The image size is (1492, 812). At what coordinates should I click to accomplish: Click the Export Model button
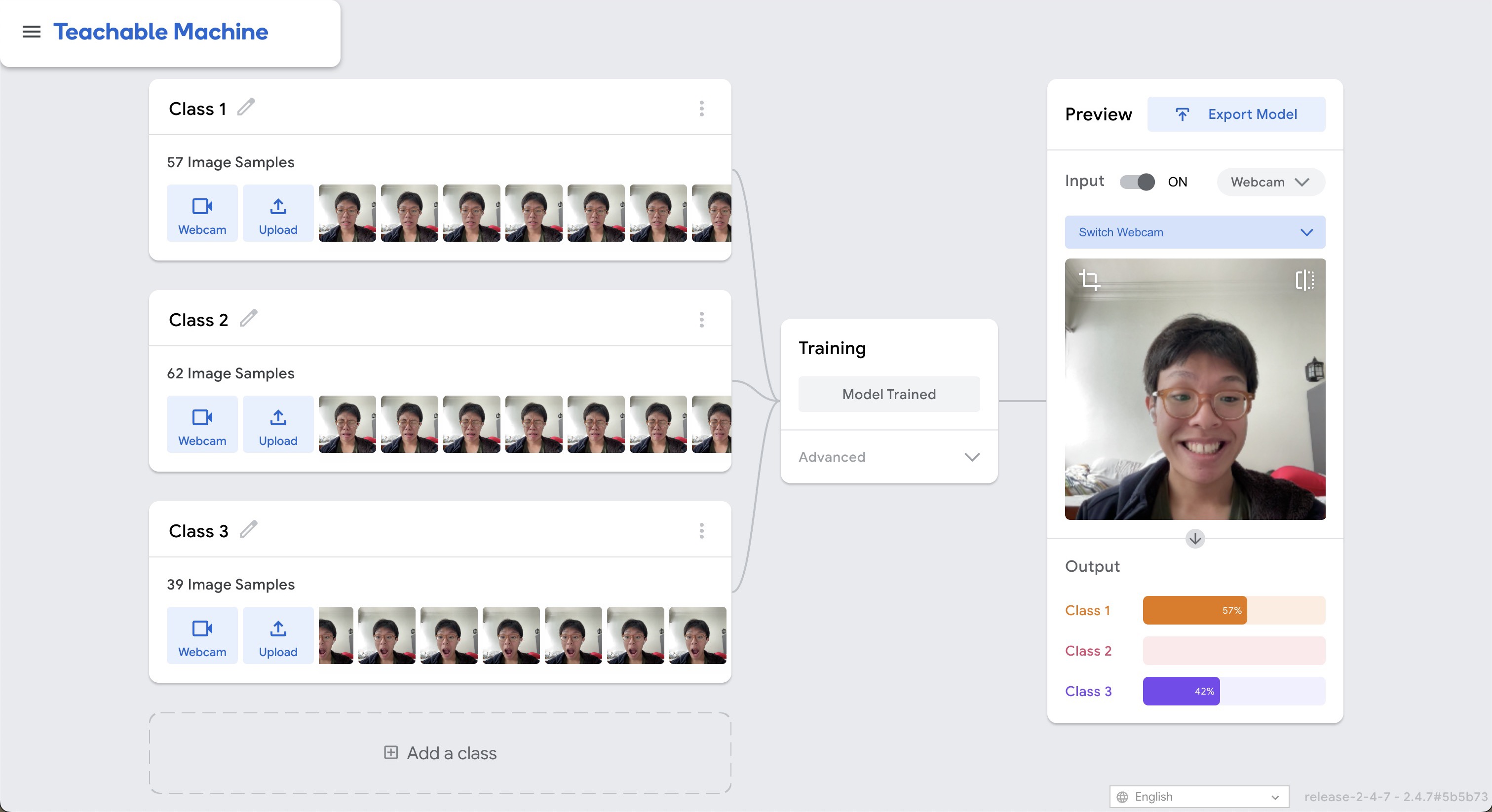tap(1236, 114)
